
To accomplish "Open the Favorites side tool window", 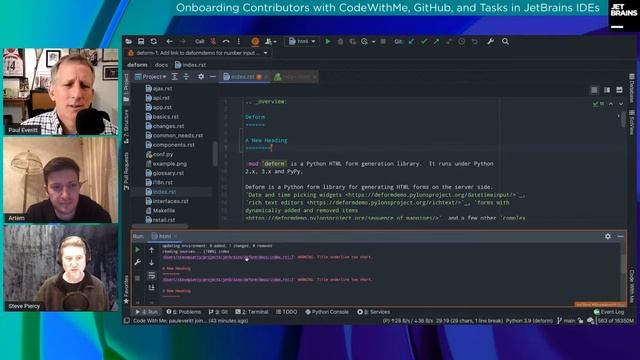I will pos(126,289).
